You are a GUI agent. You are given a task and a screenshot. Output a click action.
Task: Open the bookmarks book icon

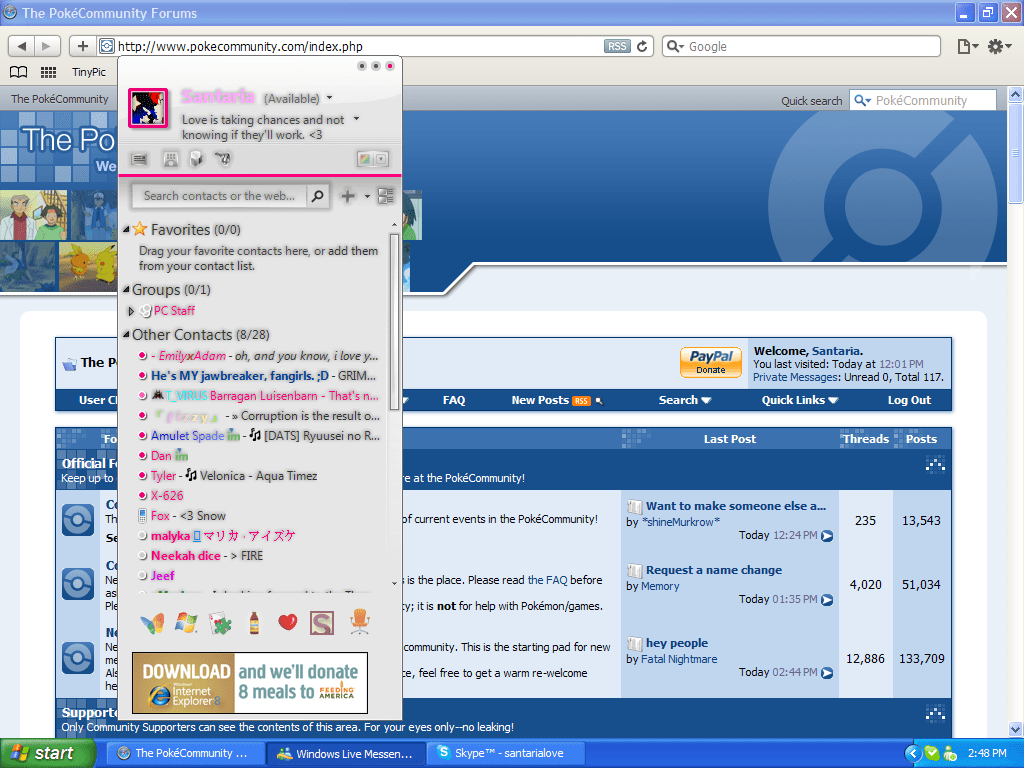[x=18, y=72]
